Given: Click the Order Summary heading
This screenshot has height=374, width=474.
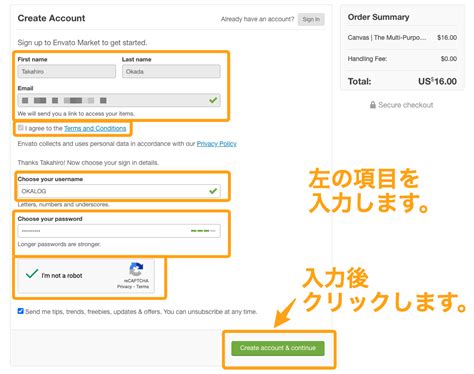Looking at the screenshot, I should click(x=378, y=17).
